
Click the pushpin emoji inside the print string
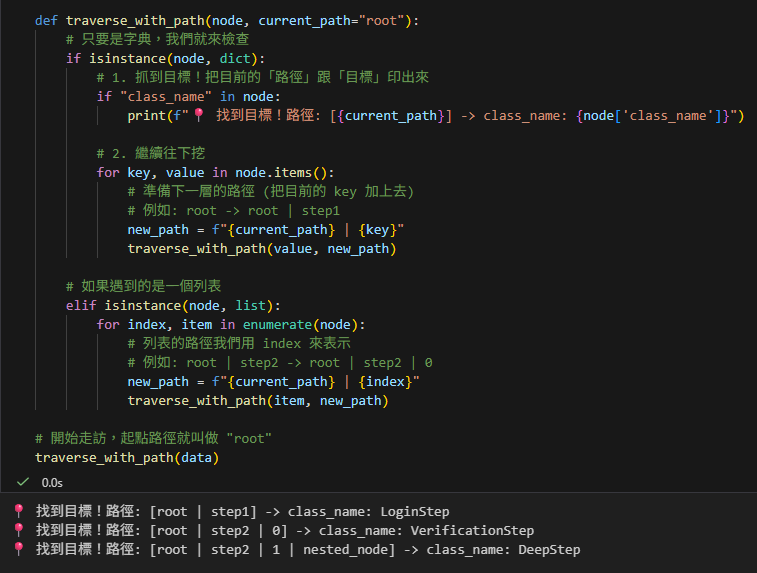click(198, 115)
